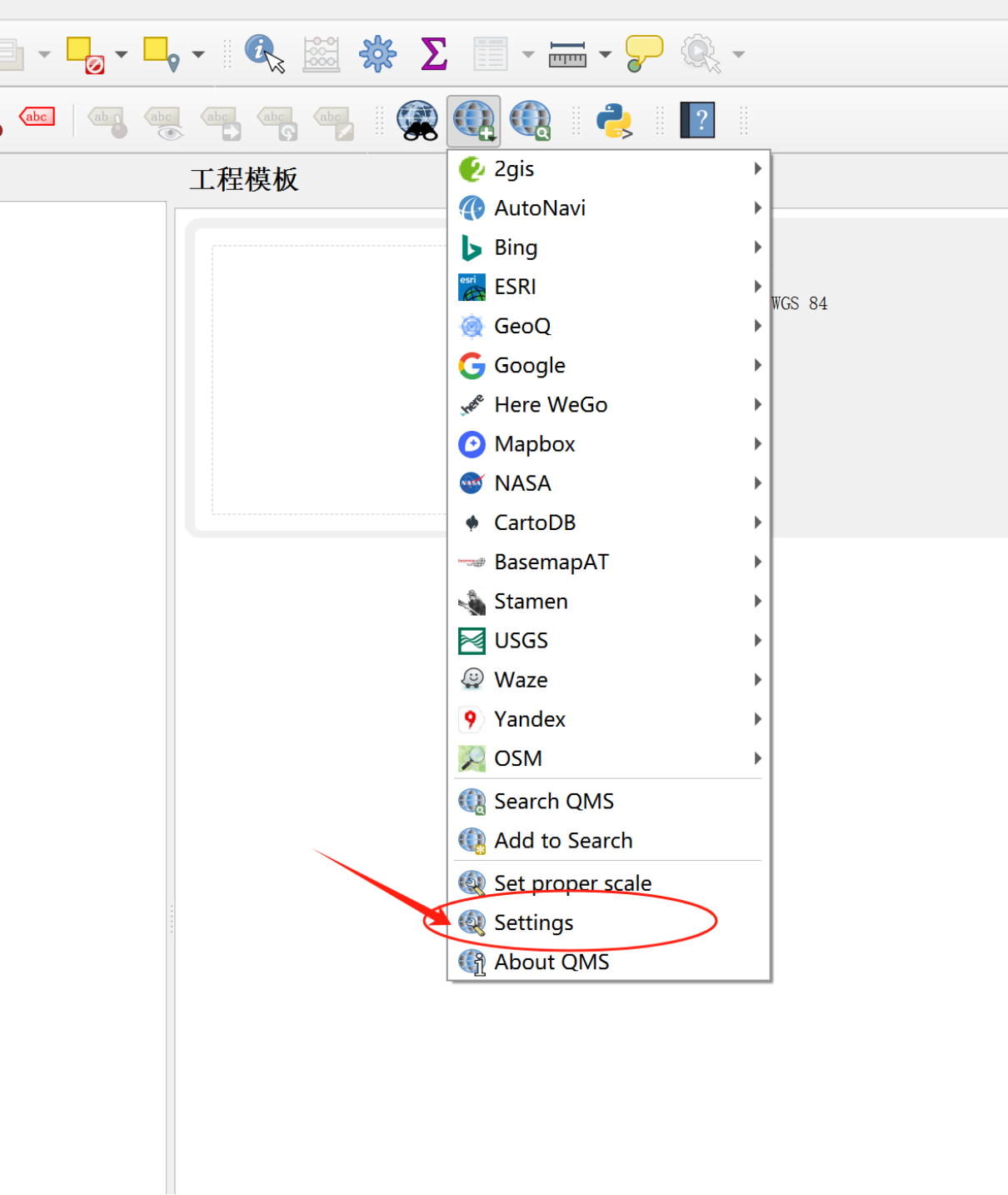The width and height of the screenshot is (1008, 1195).
Task: Expand the Google submenu arrow
Action: click(x=757, y=365)
